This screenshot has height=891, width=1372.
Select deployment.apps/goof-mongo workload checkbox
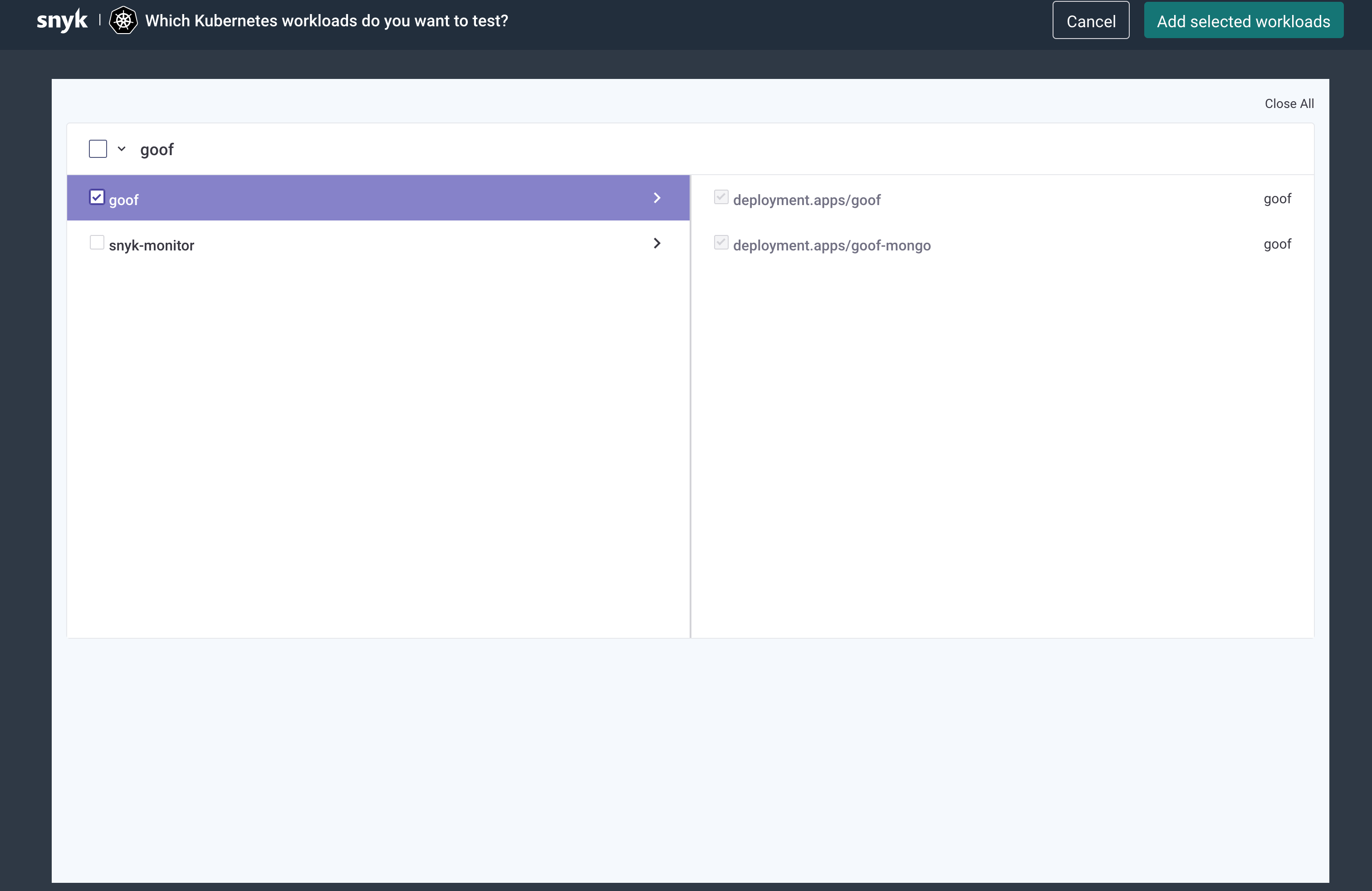[720, 243]
